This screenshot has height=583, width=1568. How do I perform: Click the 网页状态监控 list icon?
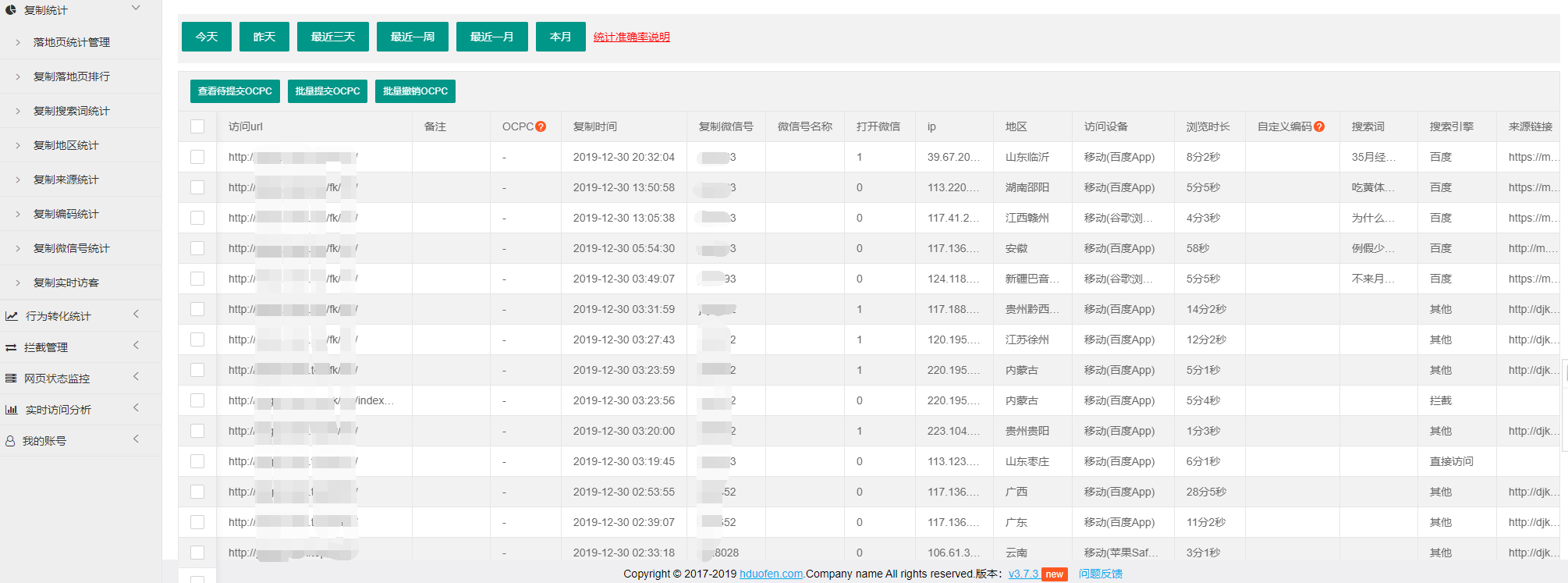[x=11, y=379]
